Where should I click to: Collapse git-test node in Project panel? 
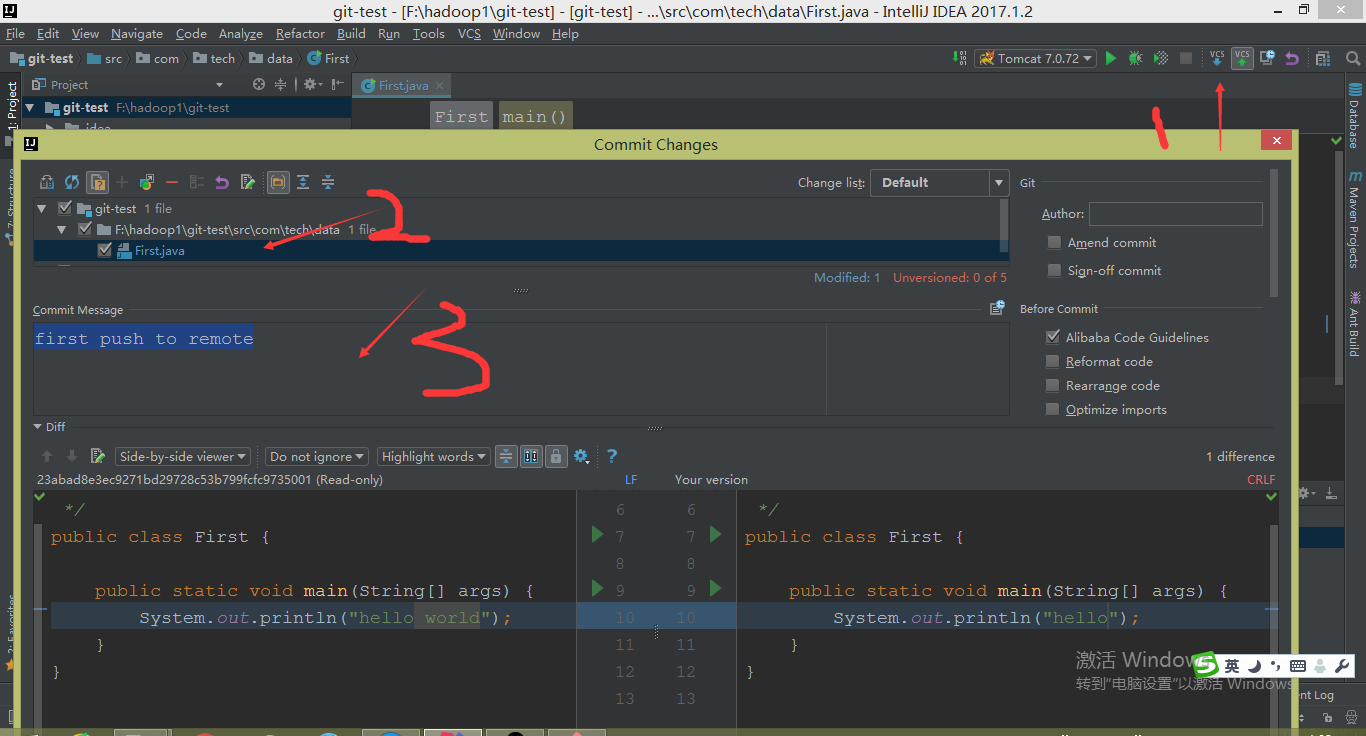[x=30, y=108]
